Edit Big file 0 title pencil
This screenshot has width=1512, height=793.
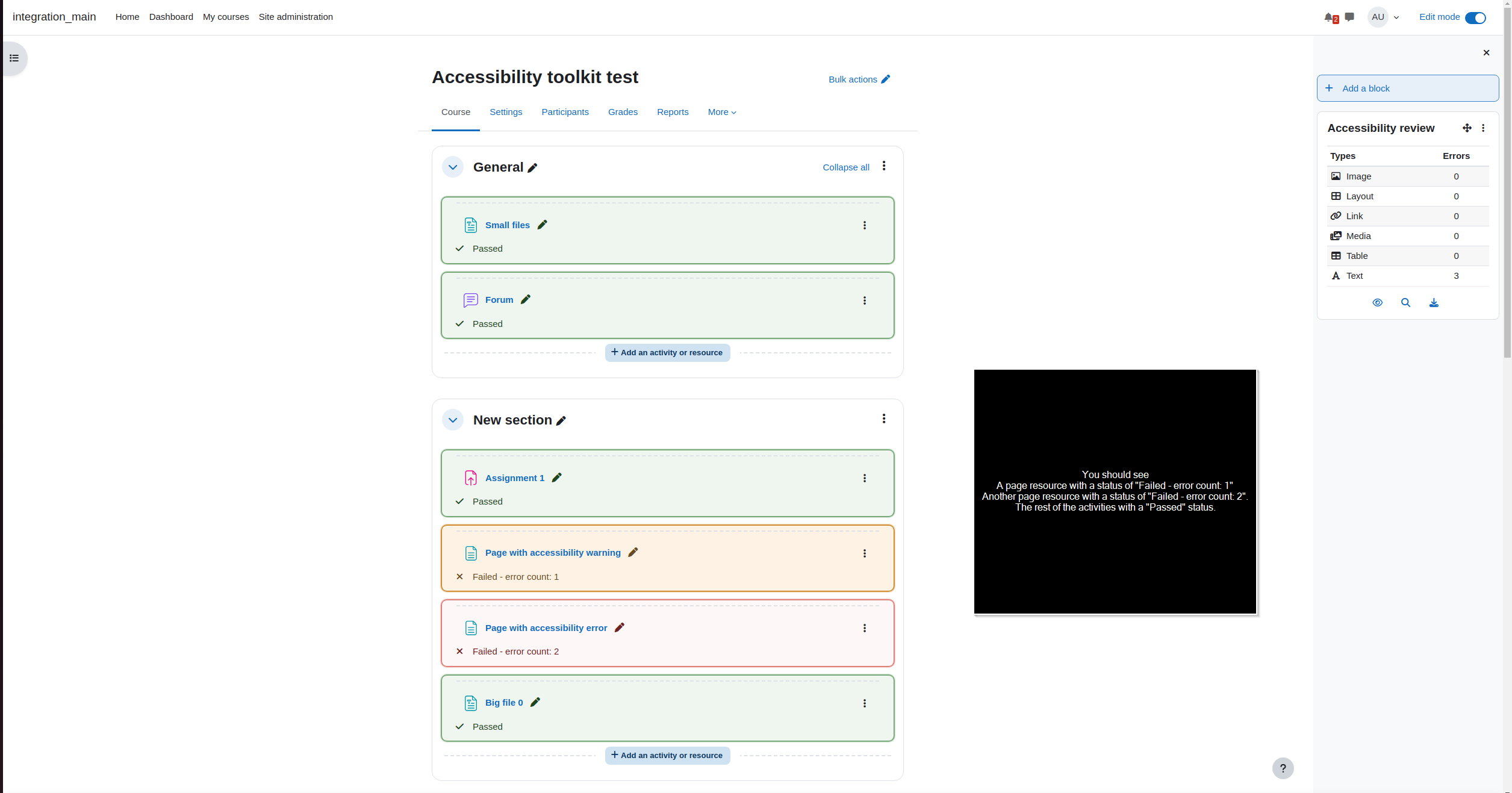tap(535, 702)
